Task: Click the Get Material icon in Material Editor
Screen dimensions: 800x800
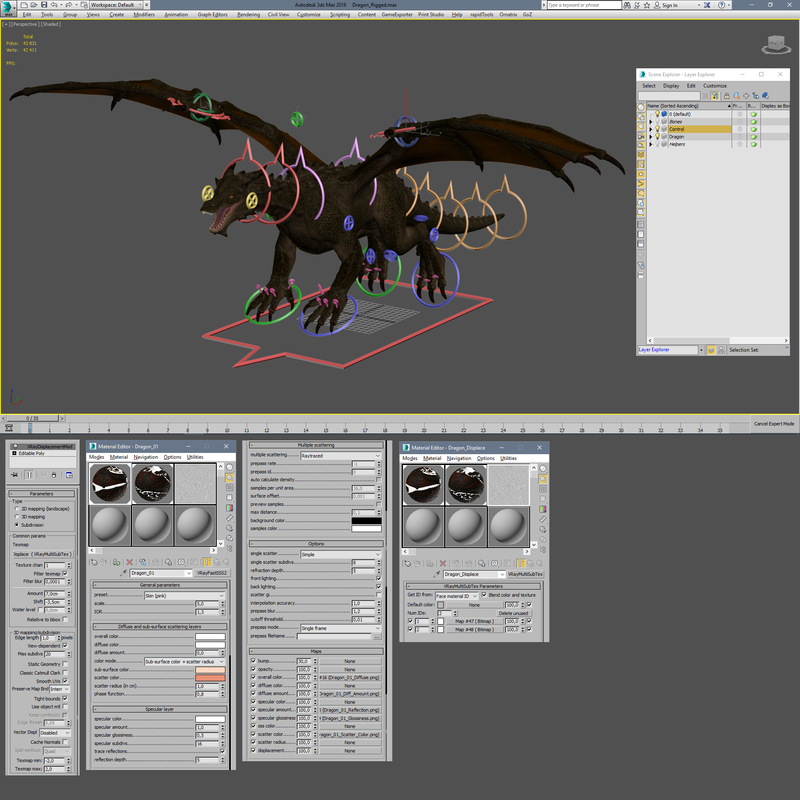Action: pos(94,561)
